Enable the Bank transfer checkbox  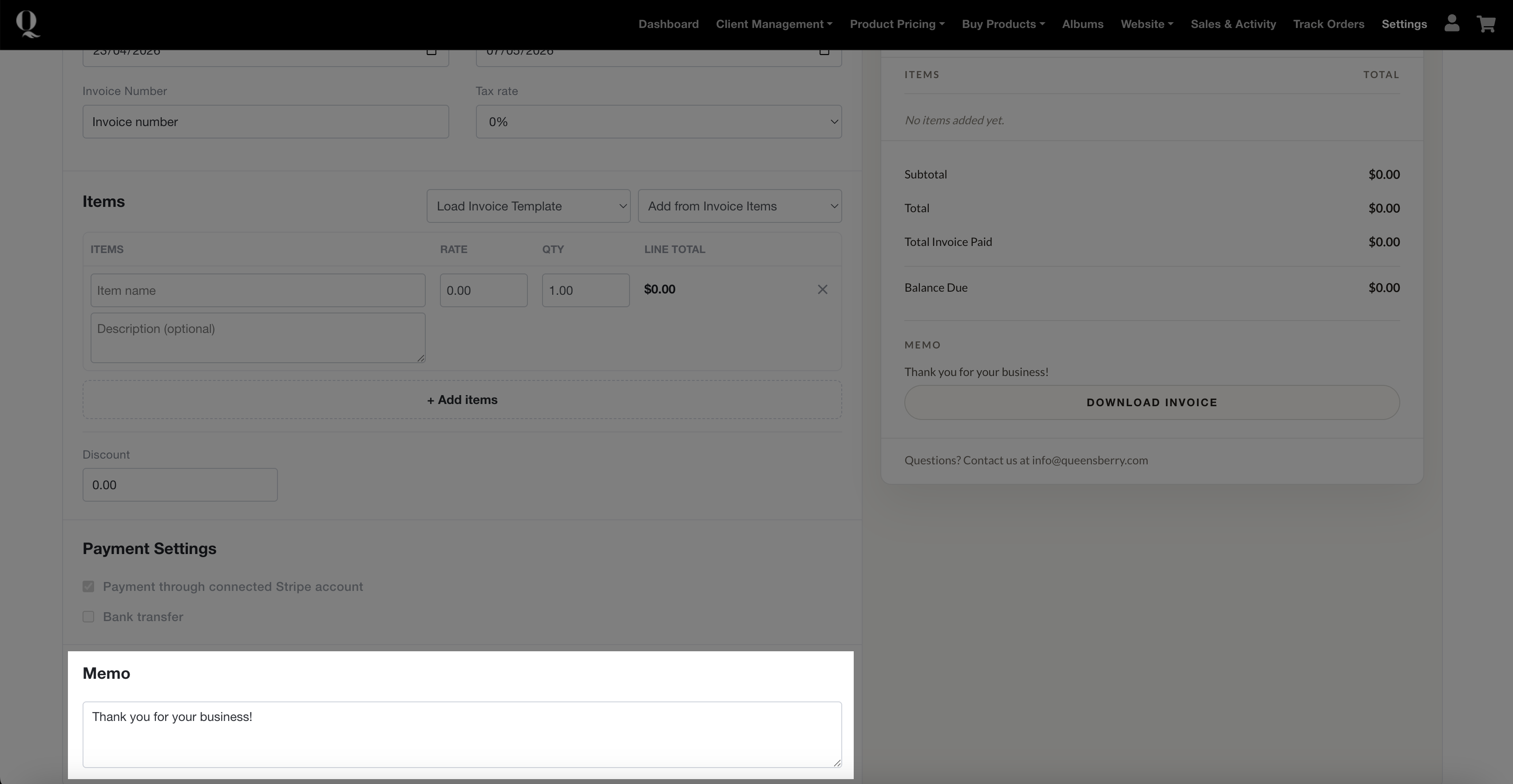point(89,617)
